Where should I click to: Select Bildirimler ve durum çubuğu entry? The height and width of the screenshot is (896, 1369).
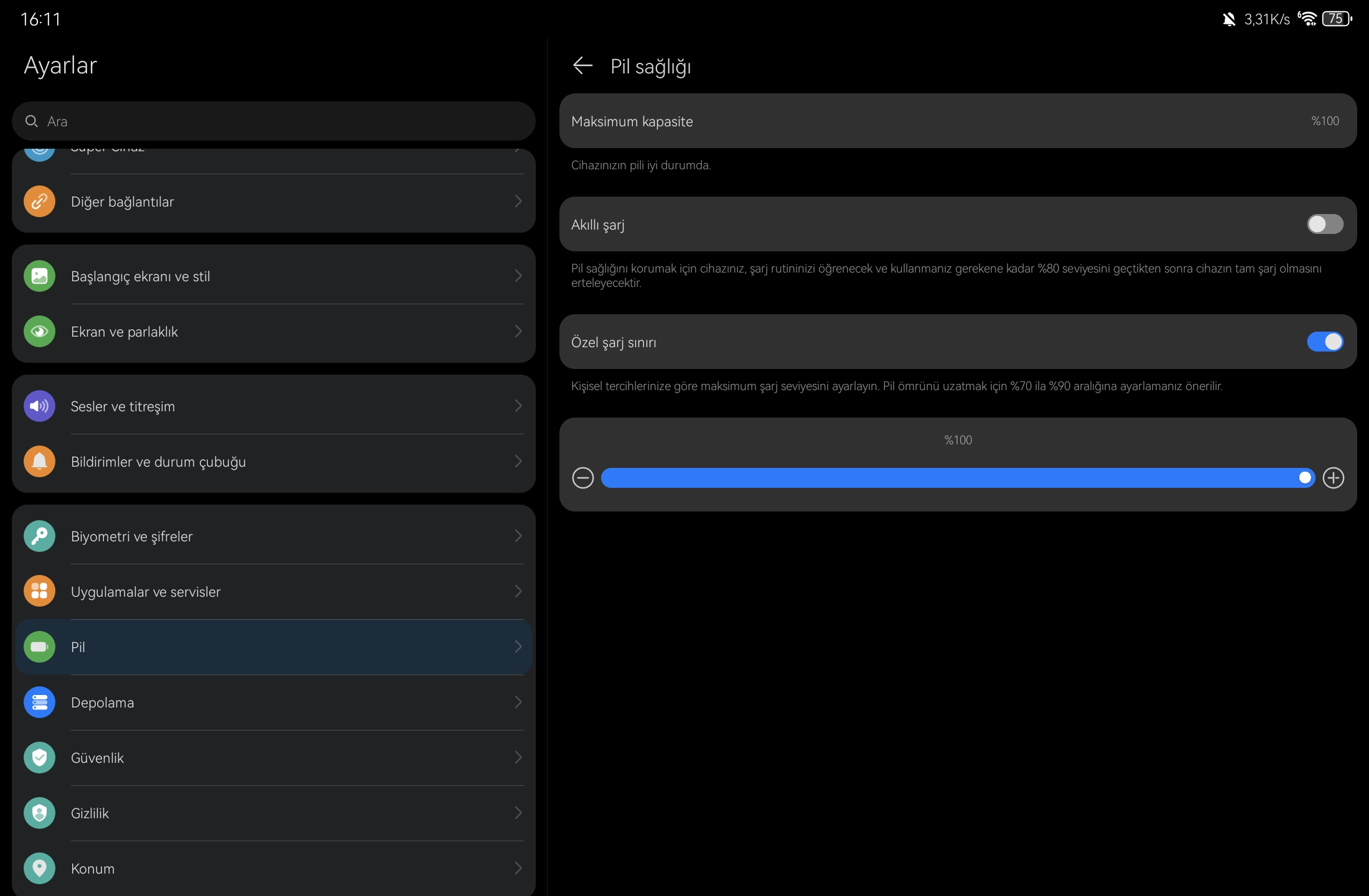coord(274,462)
